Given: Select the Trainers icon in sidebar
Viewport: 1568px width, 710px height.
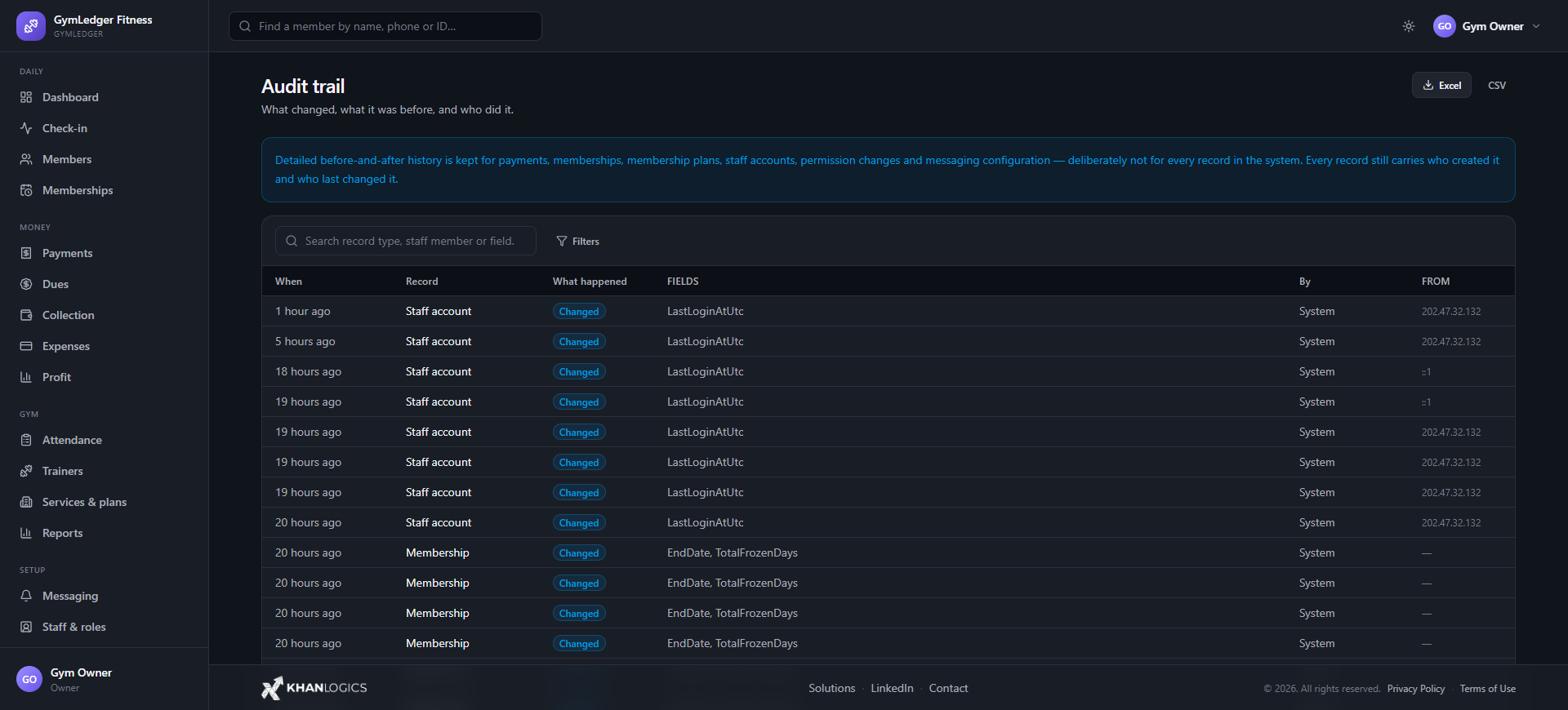Looking at the screenshot, I should (x=26, y=471).
